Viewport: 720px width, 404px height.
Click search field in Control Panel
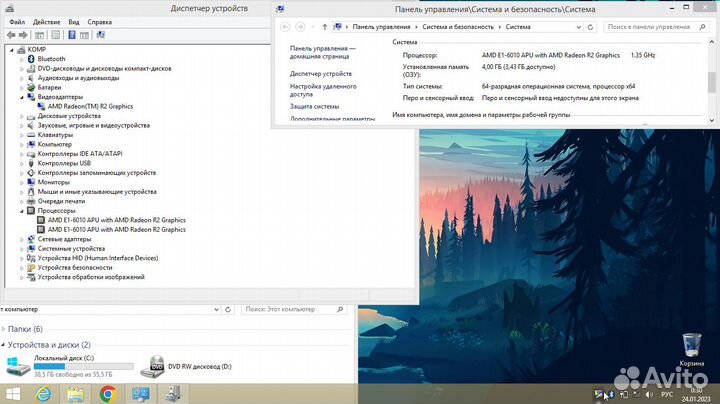tap(656, 27)
